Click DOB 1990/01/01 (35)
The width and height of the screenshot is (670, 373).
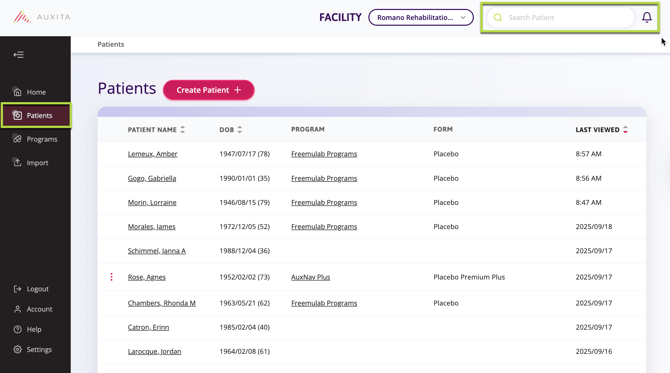tap(245, 178)
